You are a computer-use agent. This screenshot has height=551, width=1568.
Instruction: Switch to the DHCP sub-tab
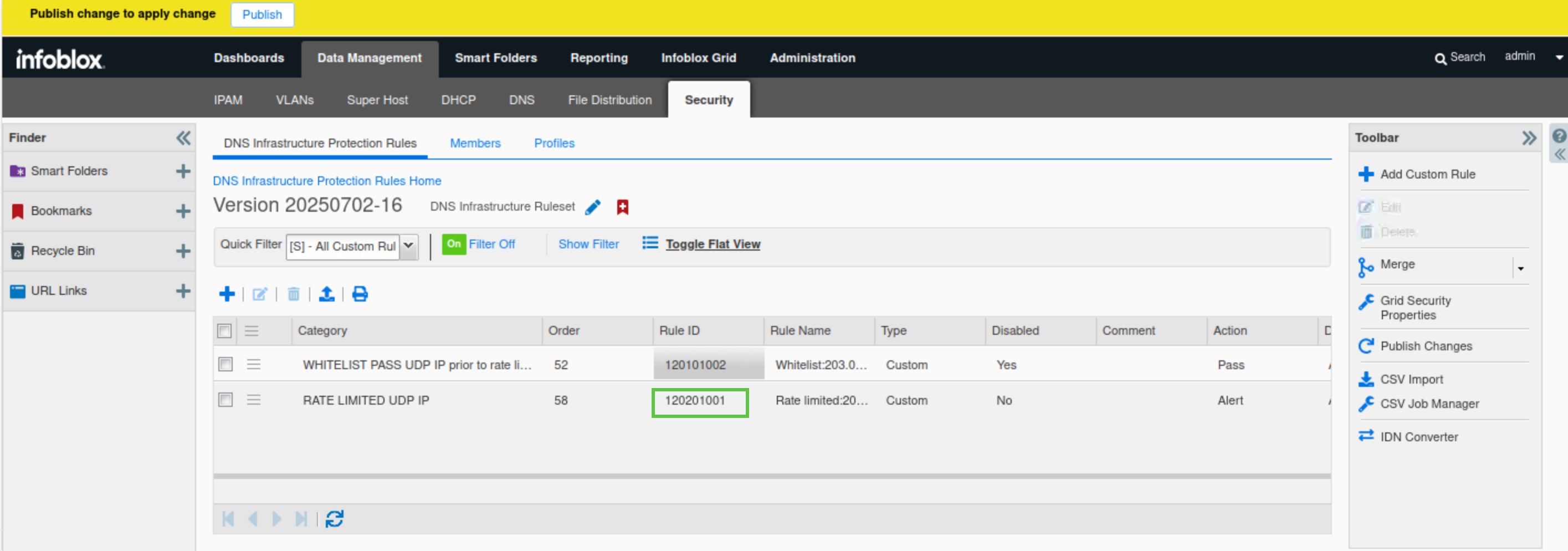click(458, 100)
